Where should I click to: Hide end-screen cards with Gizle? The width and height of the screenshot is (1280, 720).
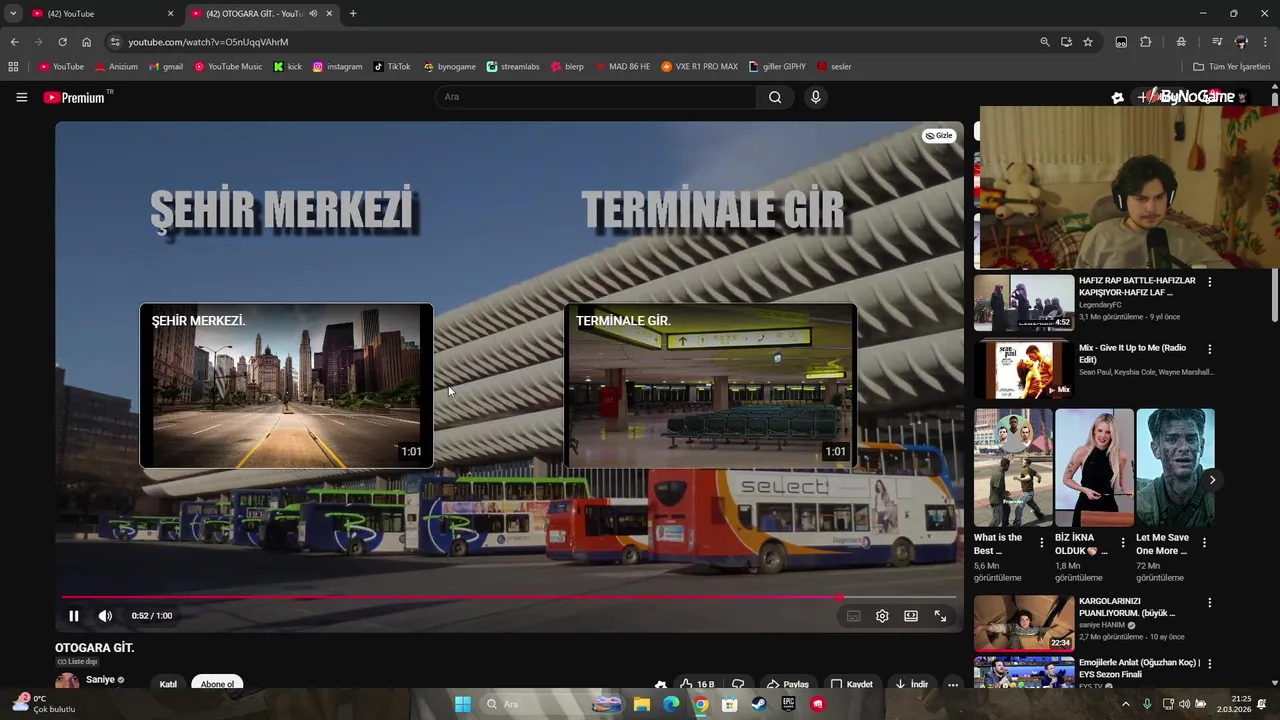pyautogui.click(x=938, y=136)
